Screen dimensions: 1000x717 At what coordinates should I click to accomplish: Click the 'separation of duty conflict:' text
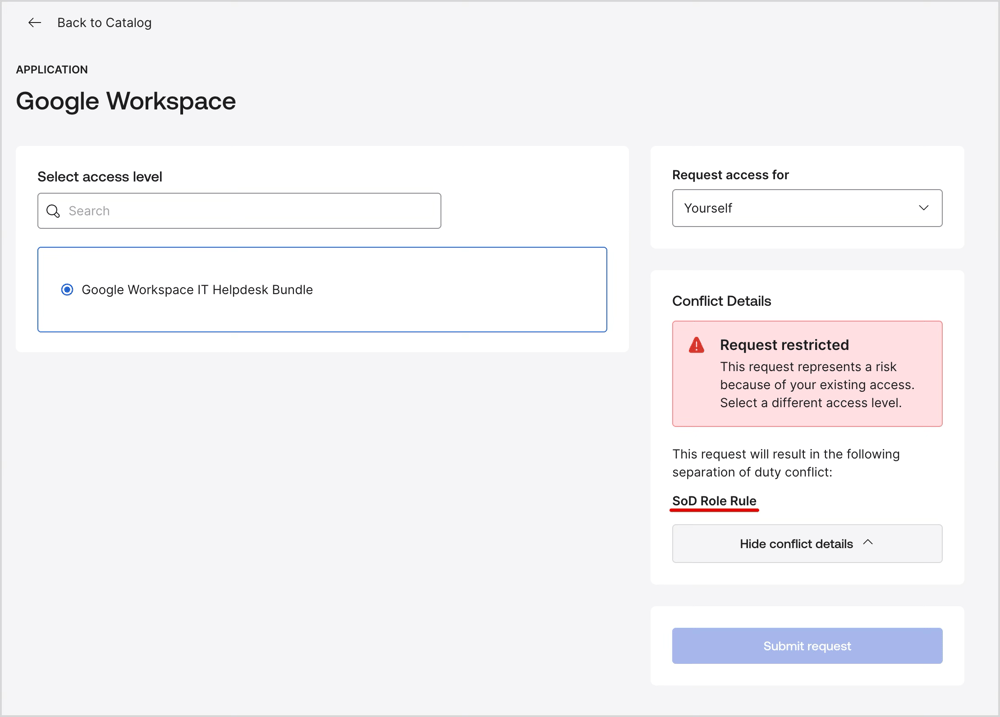pyautogui.click(x=752, y=472)
